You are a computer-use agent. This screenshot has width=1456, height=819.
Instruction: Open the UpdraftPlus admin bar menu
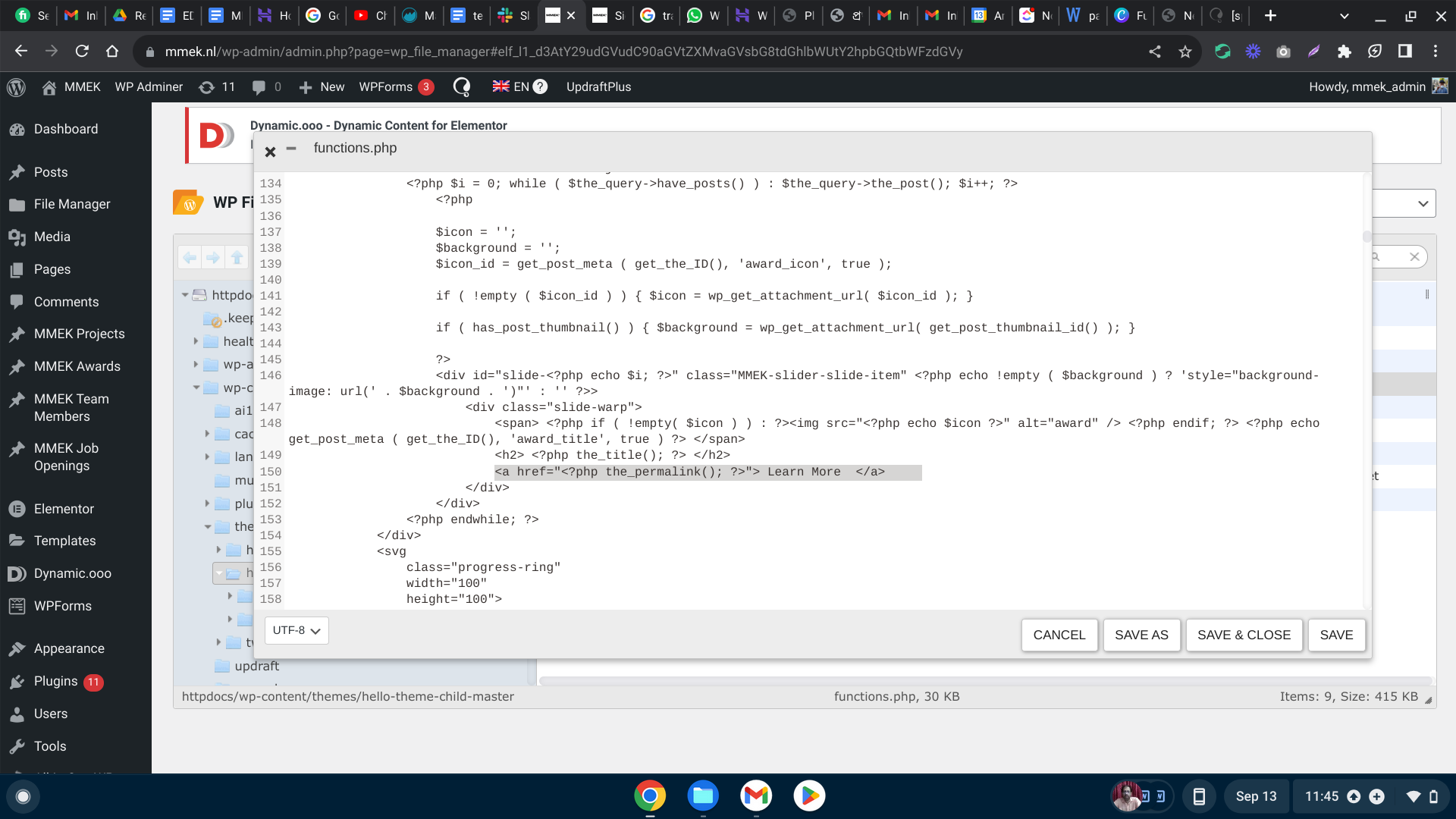coord(598,87)
